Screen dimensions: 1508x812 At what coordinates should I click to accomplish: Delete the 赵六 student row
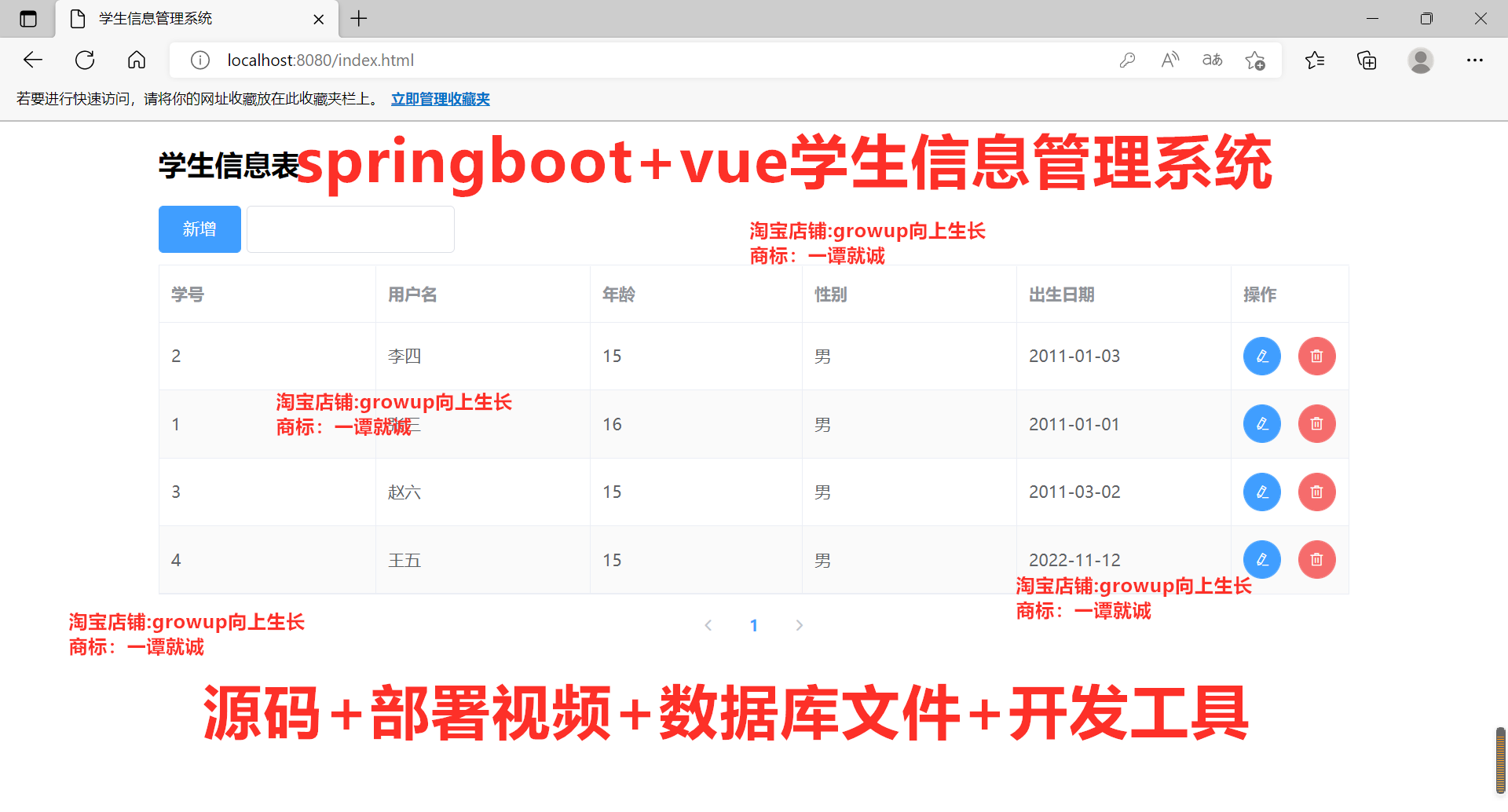[1317, 492]
